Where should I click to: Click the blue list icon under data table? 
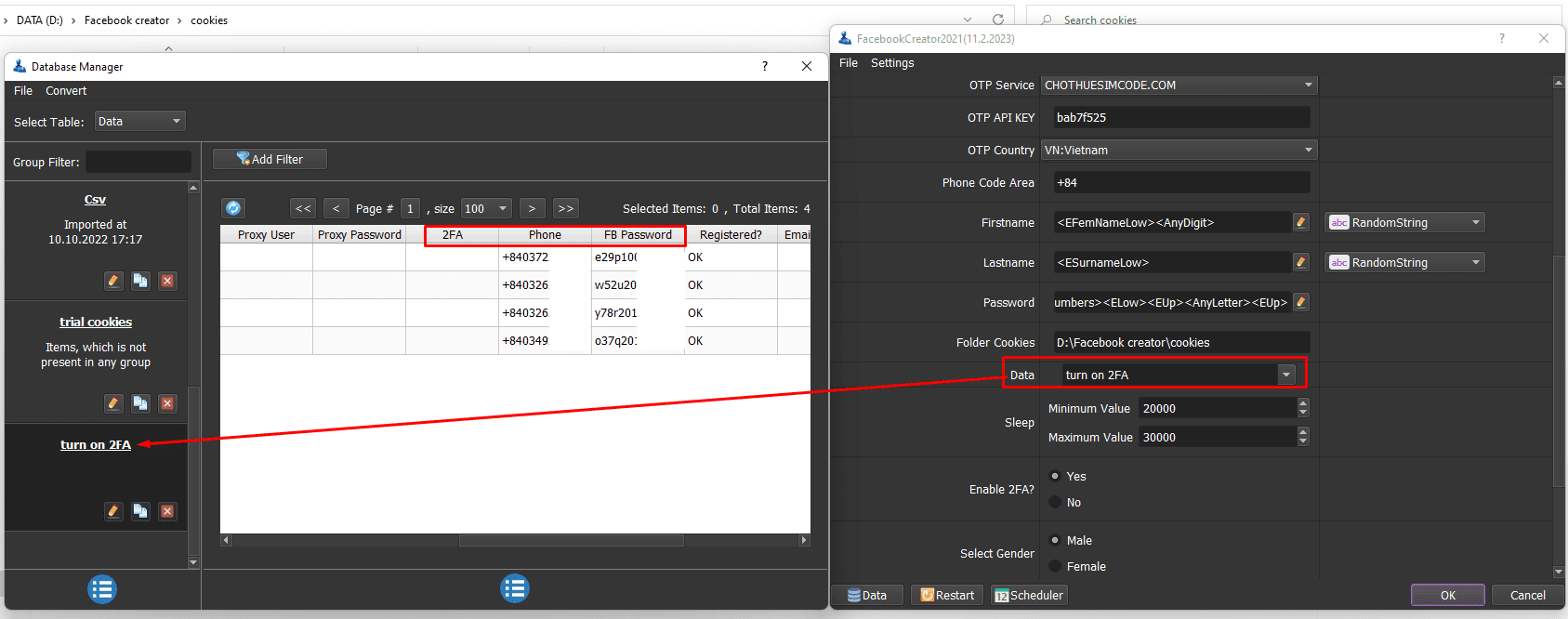click(515, 588)
